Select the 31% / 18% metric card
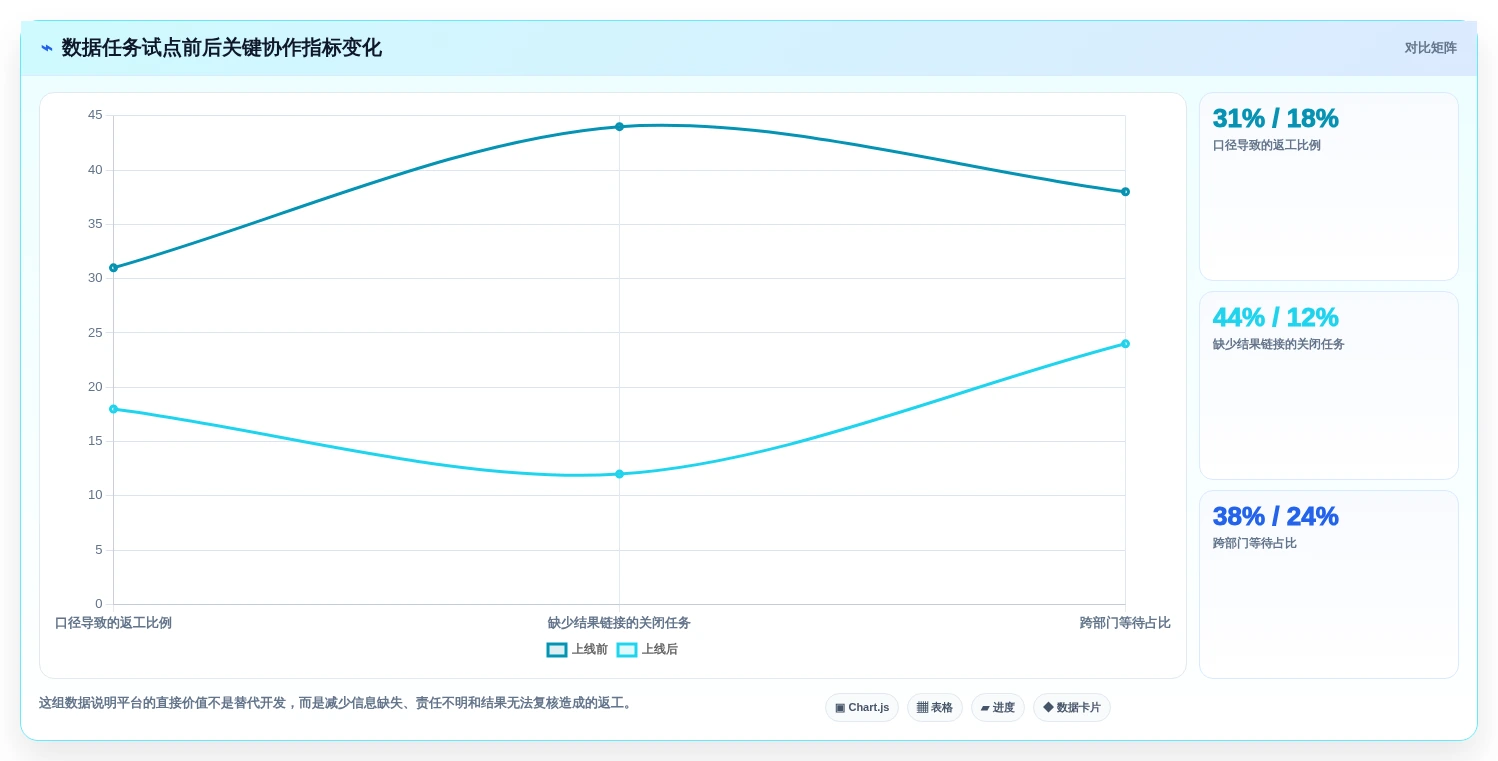Image resolution: width=1498 pixels, height=761 pixels. [1329, 187]
